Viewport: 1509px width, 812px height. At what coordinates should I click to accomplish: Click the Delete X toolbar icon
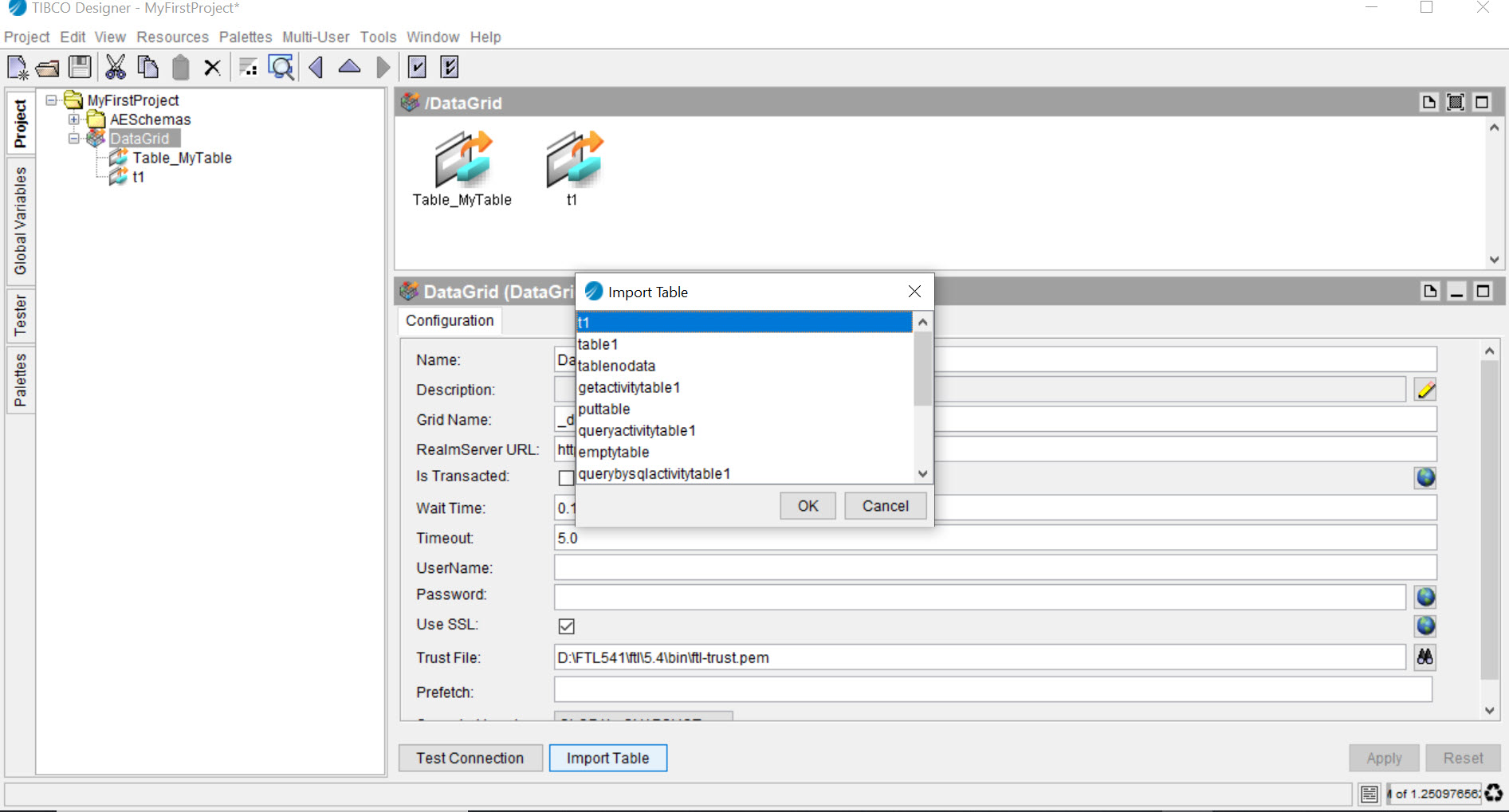click(212, 68)
